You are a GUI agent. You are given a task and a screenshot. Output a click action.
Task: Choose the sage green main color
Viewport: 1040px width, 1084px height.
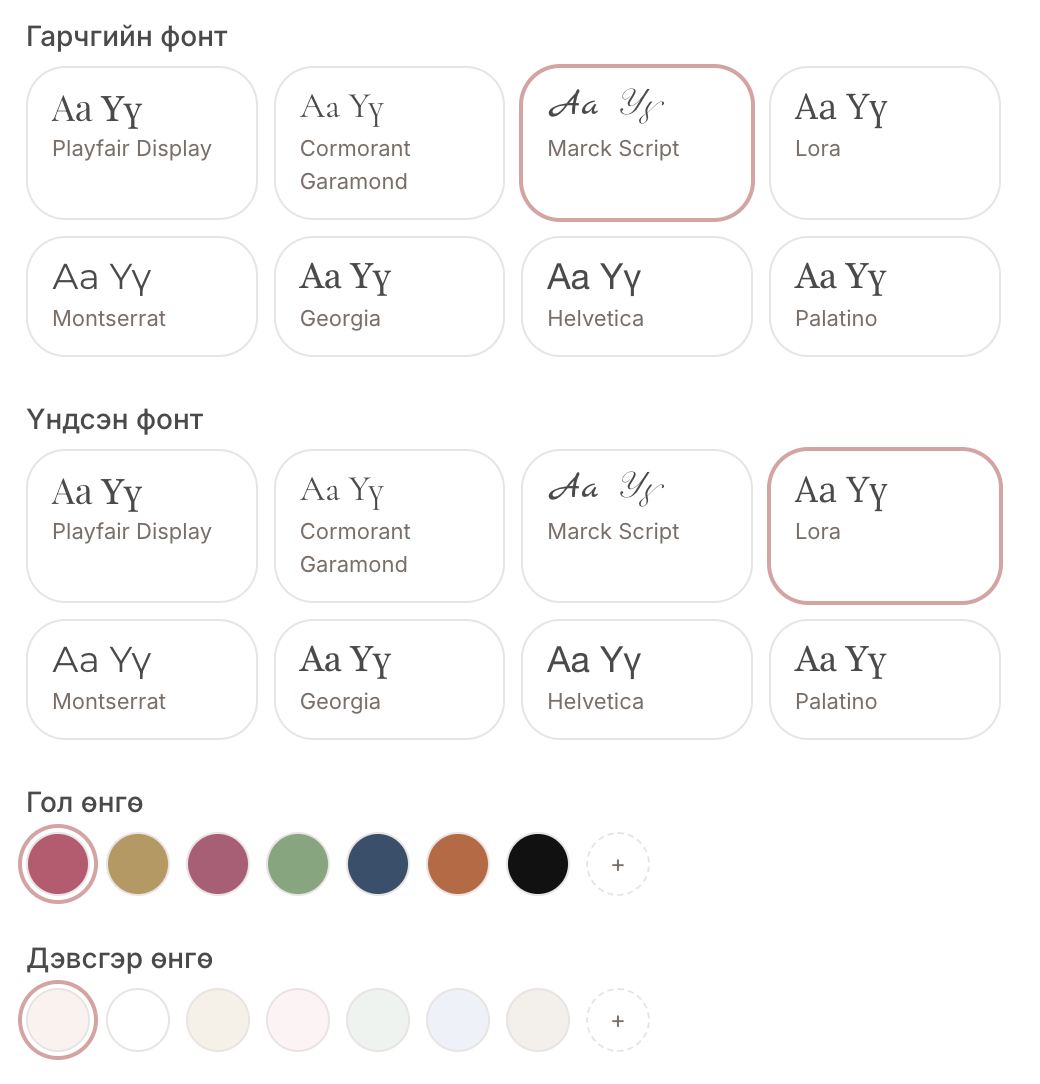click(298, 864)
